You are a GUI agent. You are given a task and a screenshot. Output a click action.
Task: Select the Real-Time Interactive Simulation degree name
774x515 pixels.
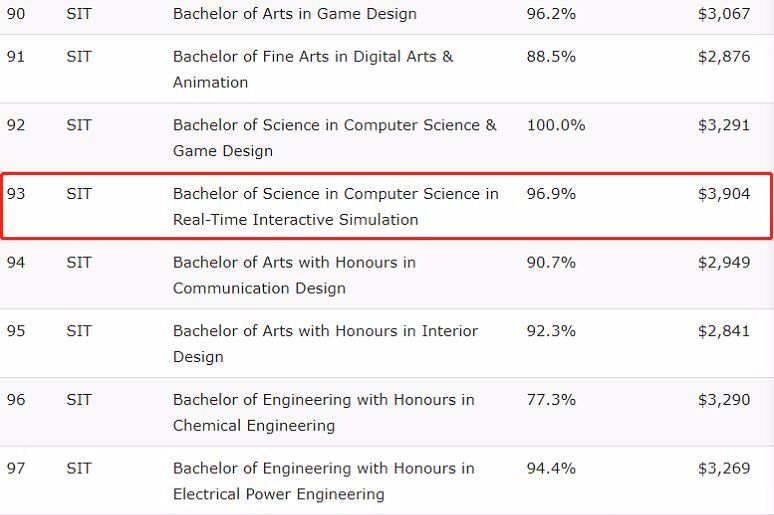click(x=335, y=206)
